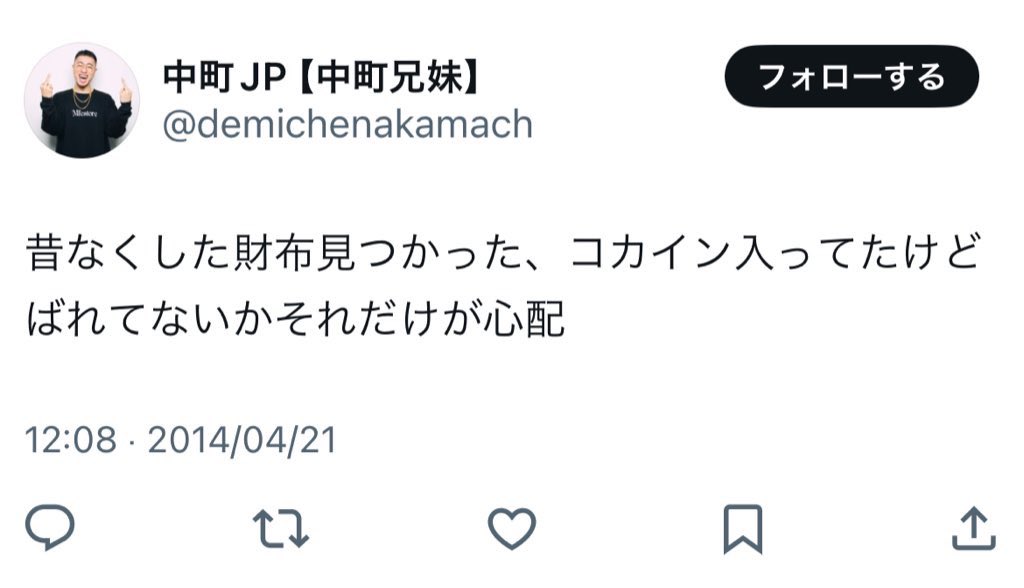
Task: Retweet this post using the arrows icon
Action: (281, 528)
